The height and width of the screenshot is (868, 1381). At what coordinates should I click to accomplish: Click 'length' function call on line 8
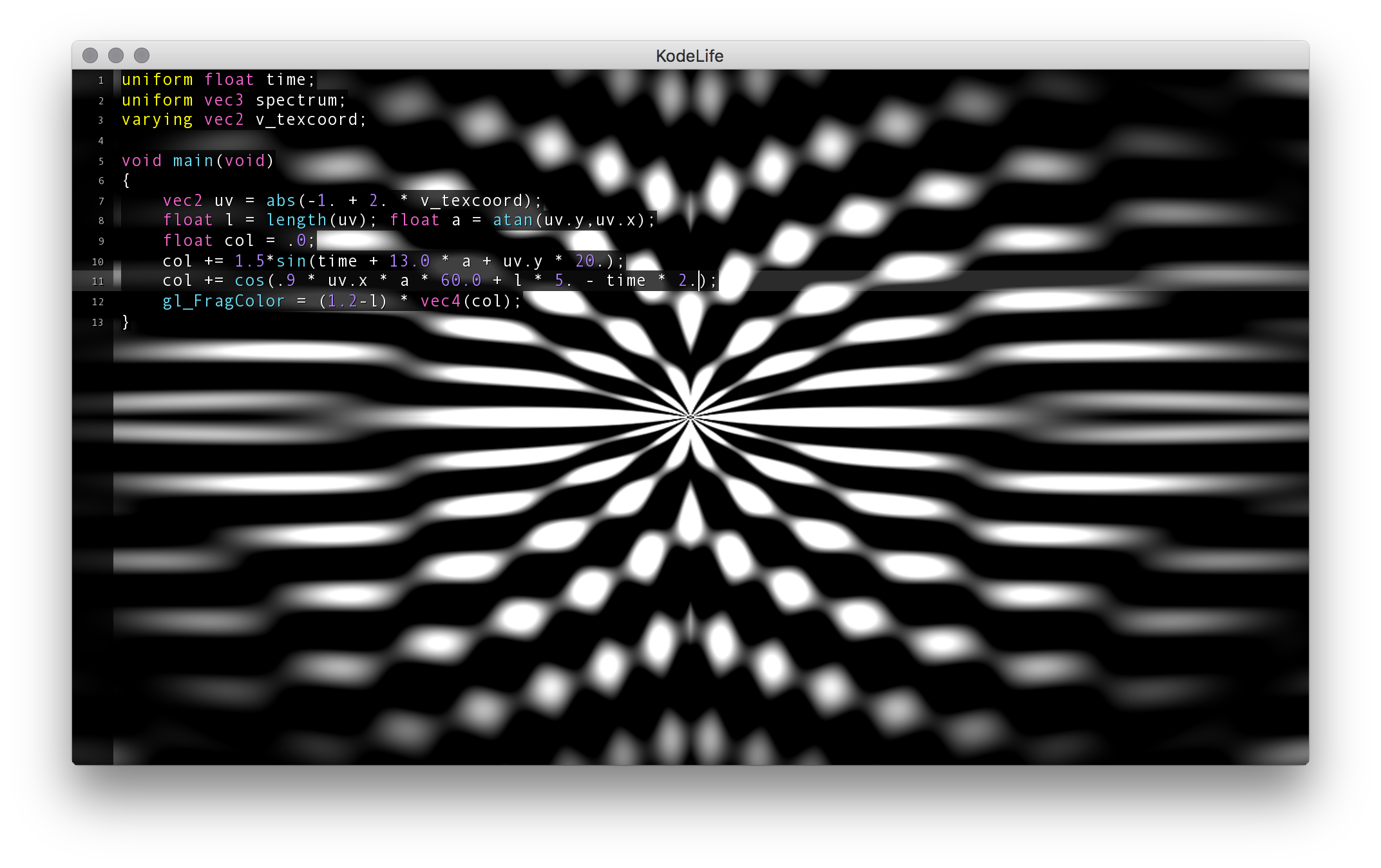pyautogui.click(x=296, y=221)
